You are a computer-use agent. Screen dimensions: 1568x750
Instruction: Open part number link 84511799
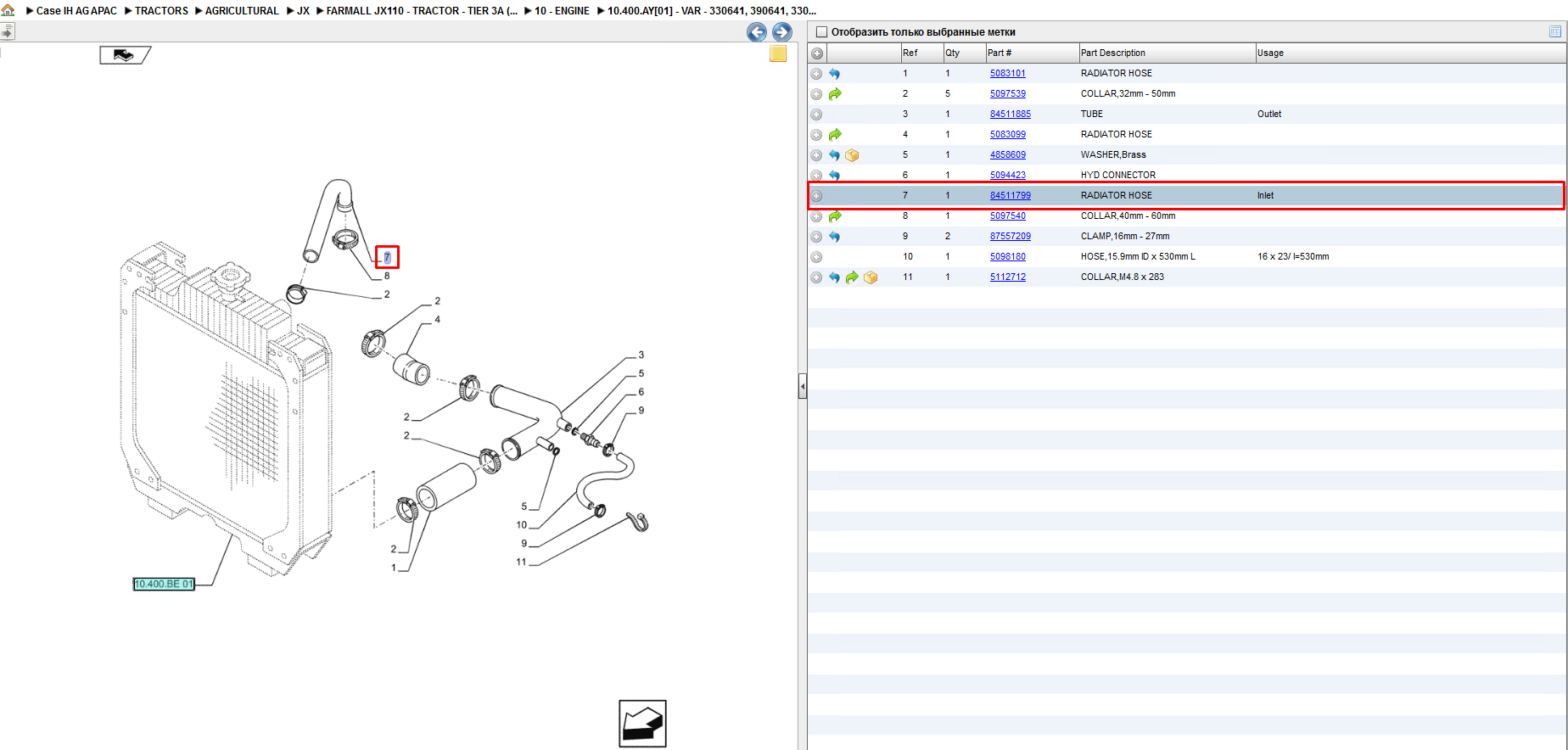tap(1011, 196)
